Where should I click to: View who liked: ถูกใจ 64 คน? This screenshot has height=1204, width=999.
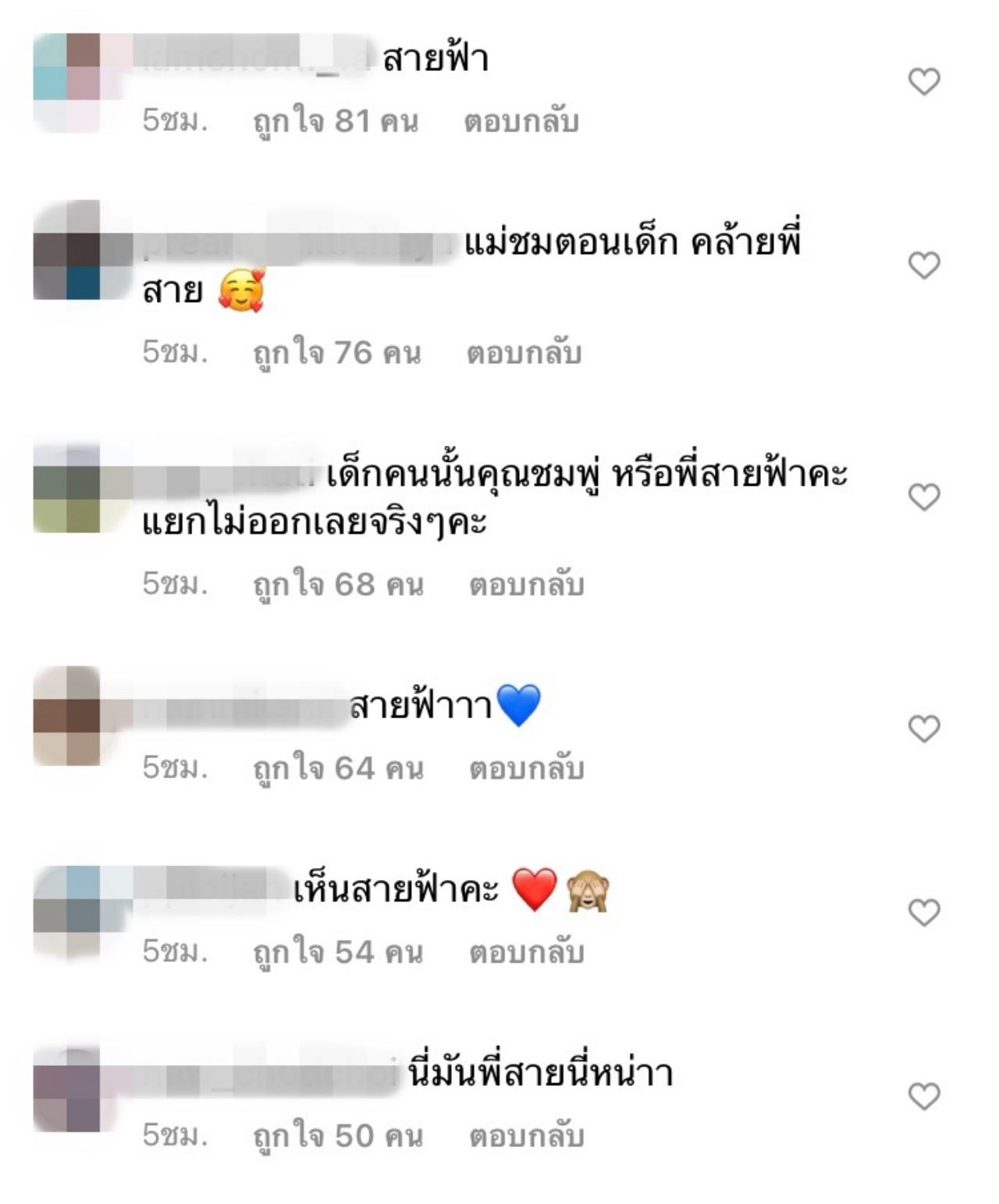339,770
